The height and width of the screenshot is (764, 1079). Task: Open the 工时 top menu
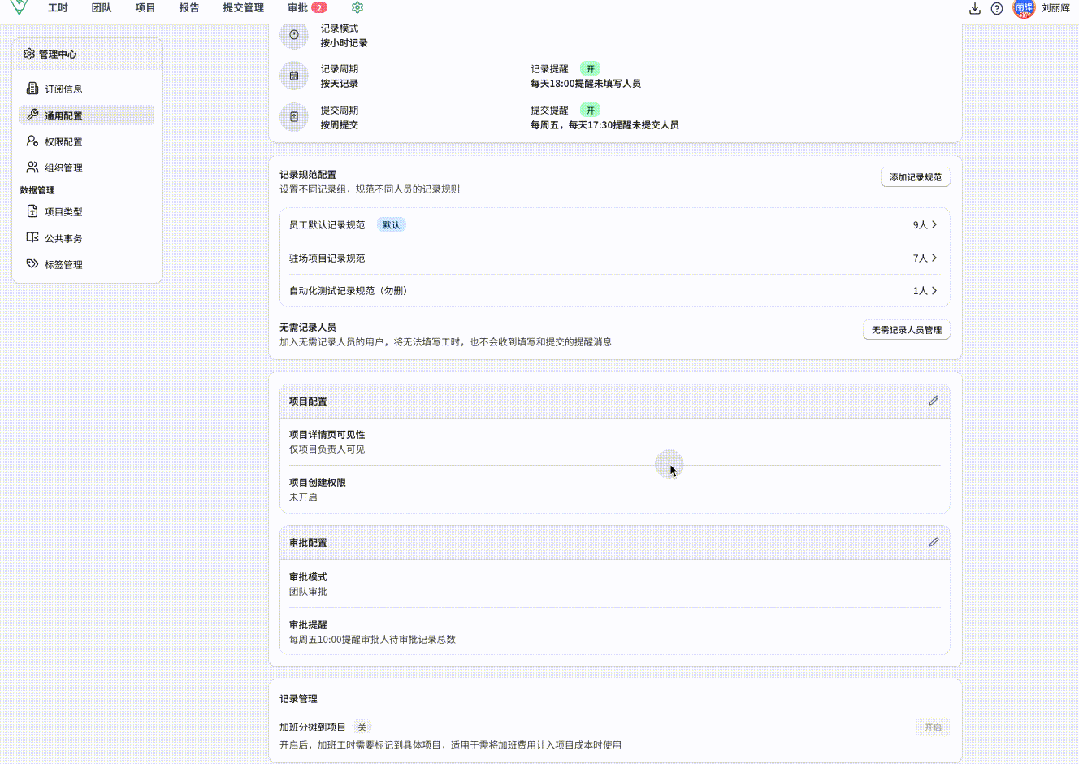(x=58, y=8)
